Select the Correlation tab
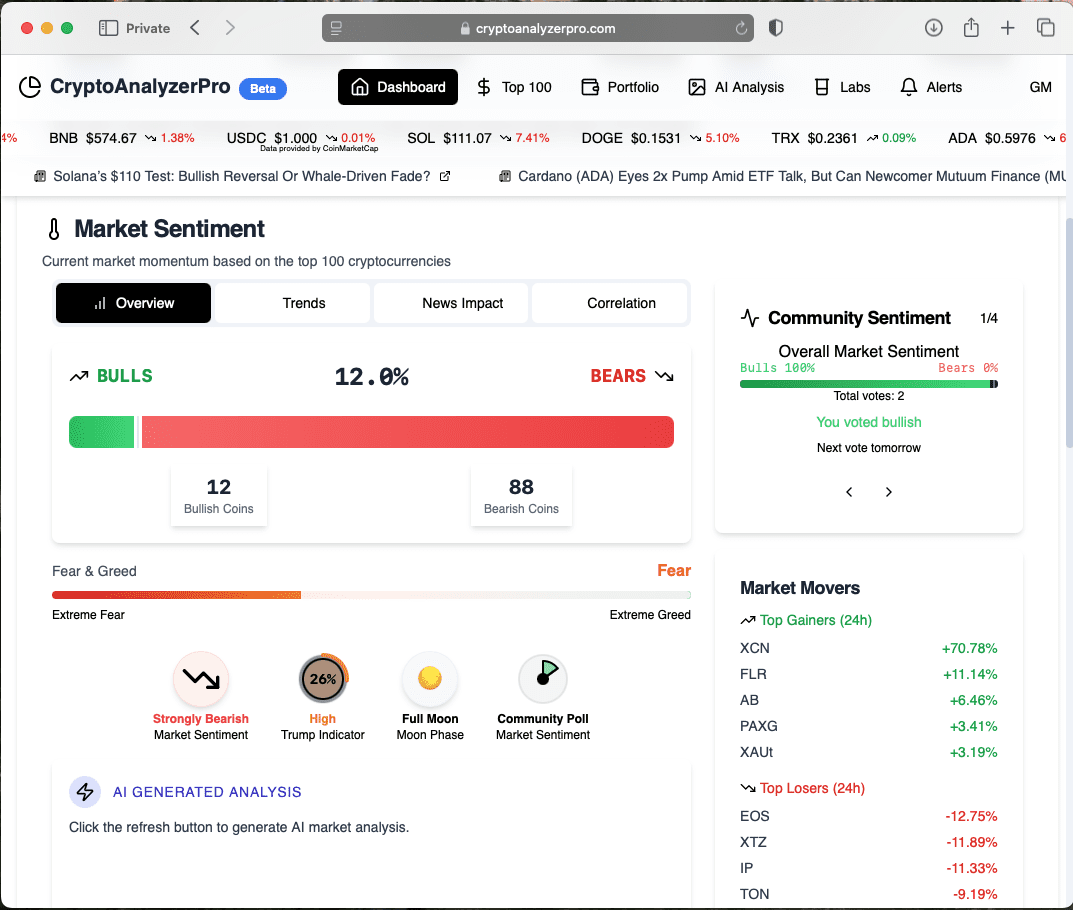 click(x=621, y=303)
